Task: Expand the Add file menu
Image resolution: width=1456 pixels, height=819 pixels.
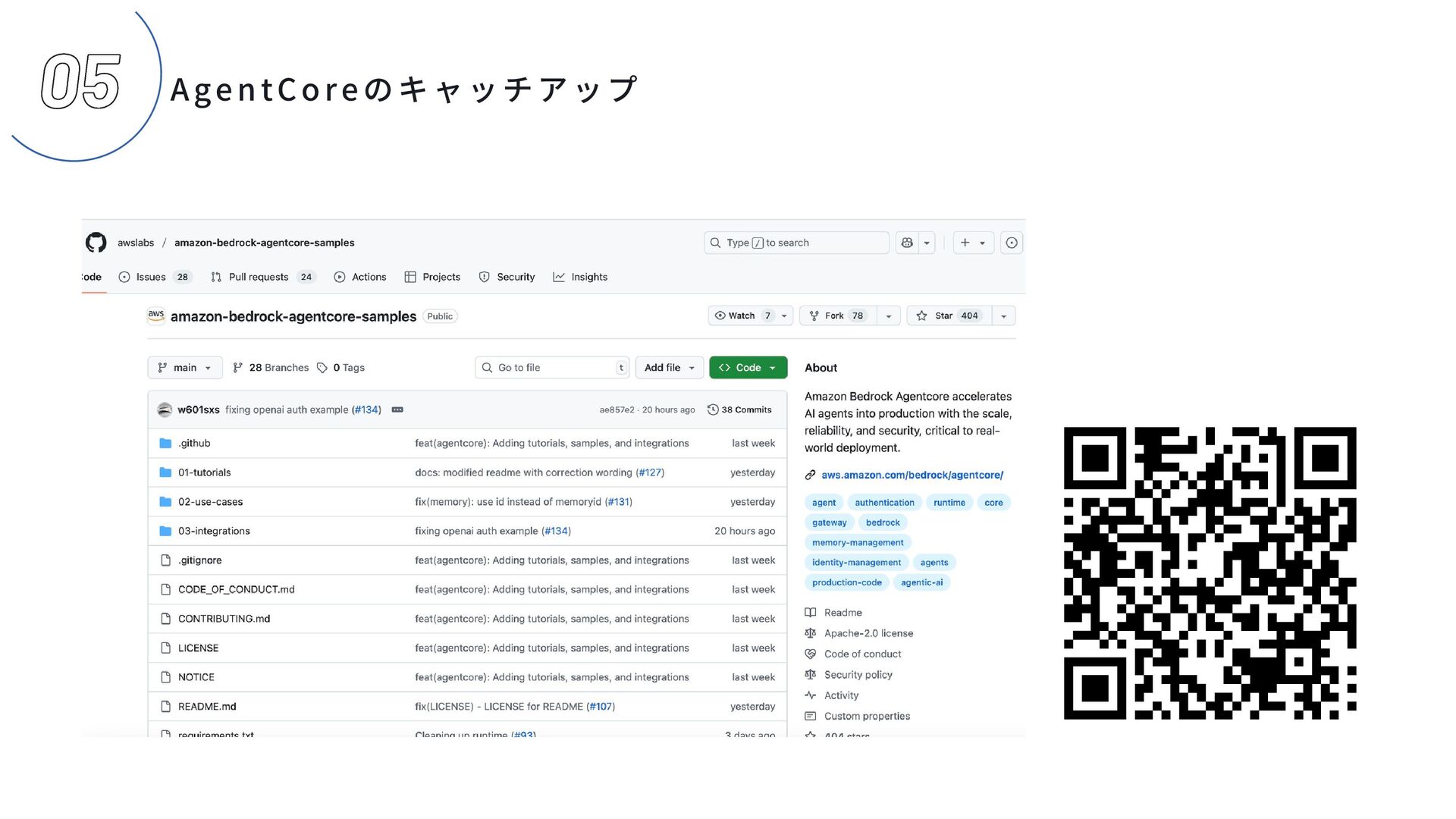Action: (x=669, y=368)
